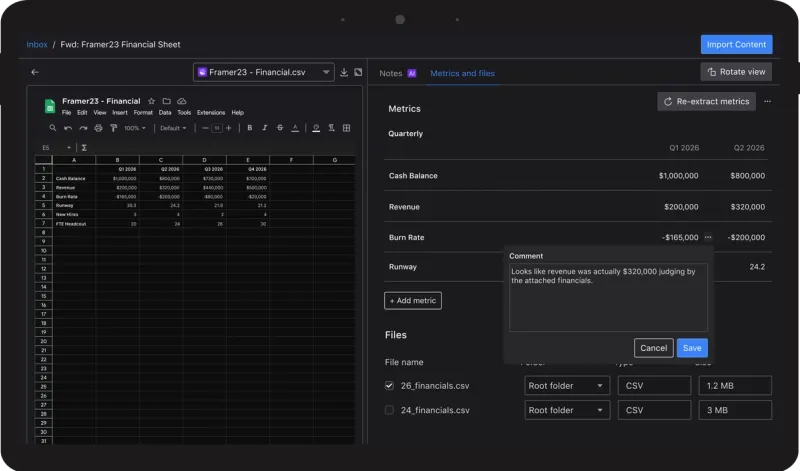The height and width of the screenshot is (471, 800).
Task: Open the Framer23 - Financial.csv file dropdown
Action: 264,72
